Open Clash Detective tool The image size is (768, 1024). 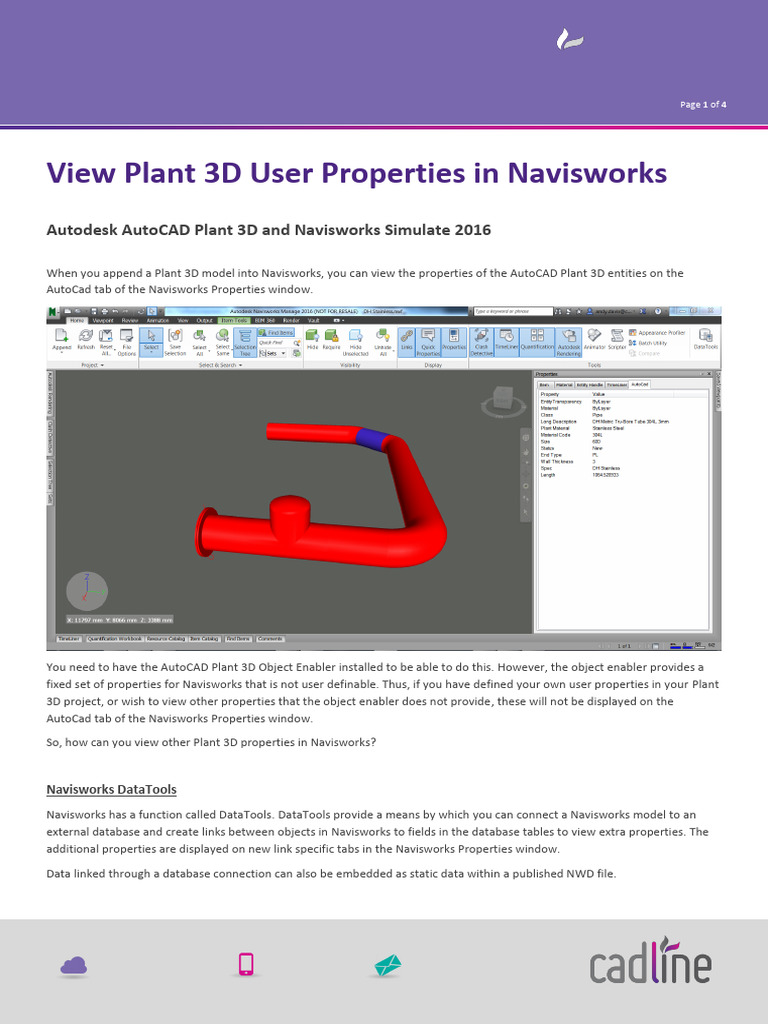coord(481,340)
